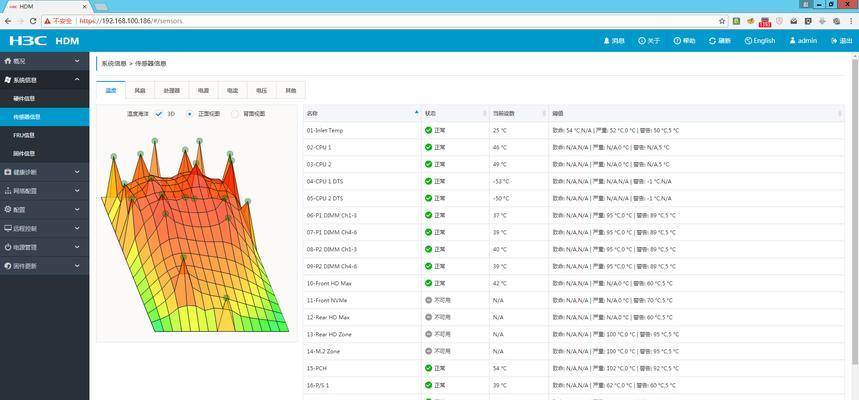Open 远程控制 monitor icon in sidebar

point(8,228)
